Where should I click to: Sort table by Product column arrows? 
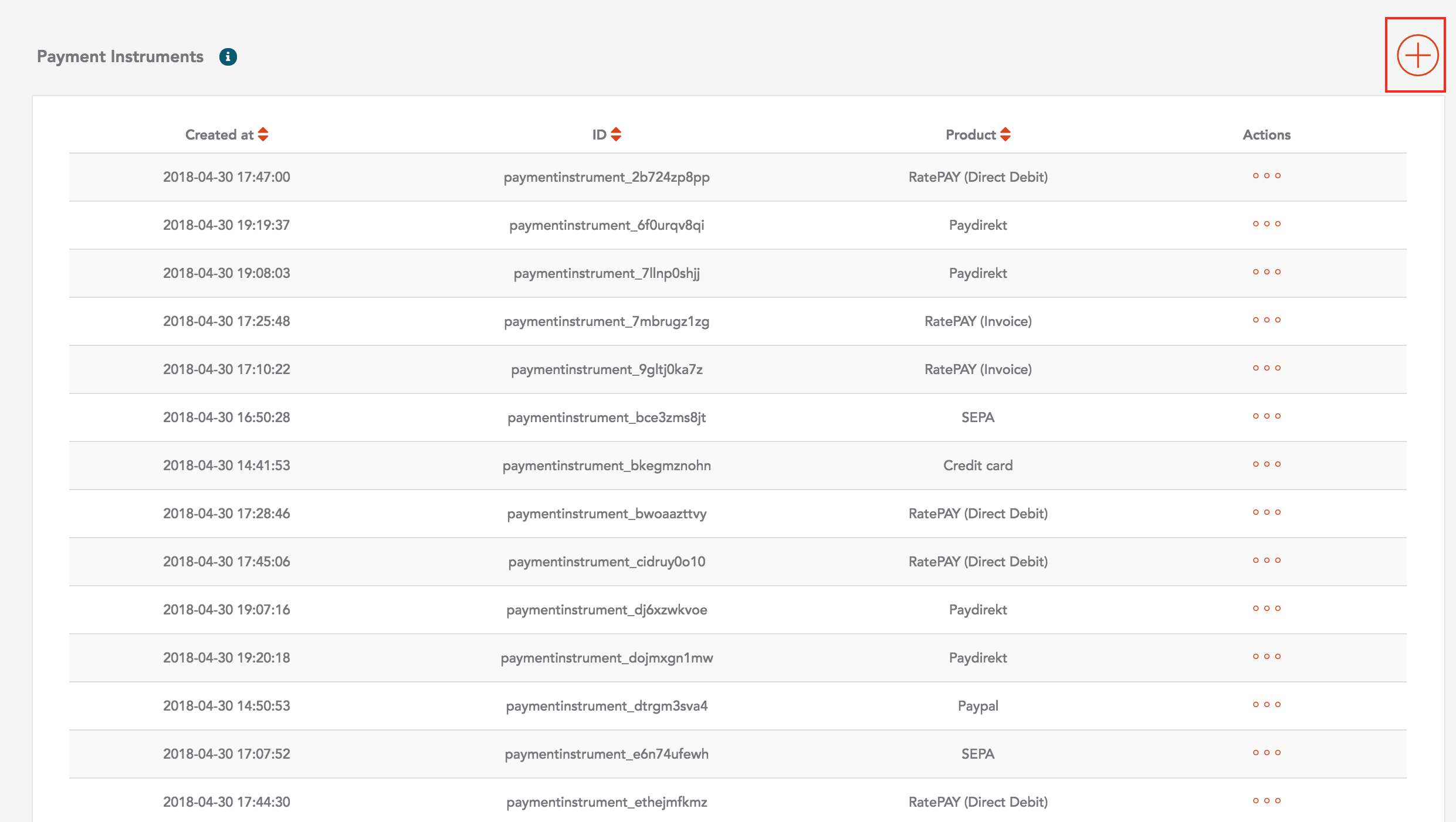(x=1005, y=135)
